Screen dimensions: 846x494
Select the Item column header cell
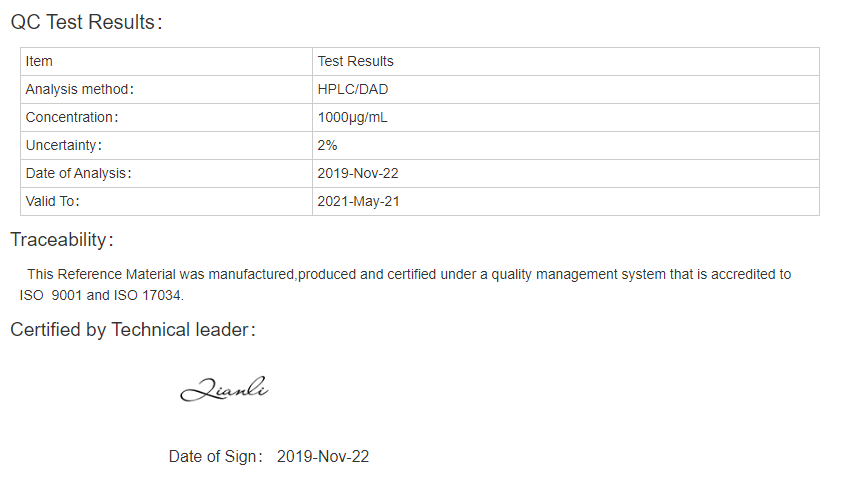[x=166, y=61]
